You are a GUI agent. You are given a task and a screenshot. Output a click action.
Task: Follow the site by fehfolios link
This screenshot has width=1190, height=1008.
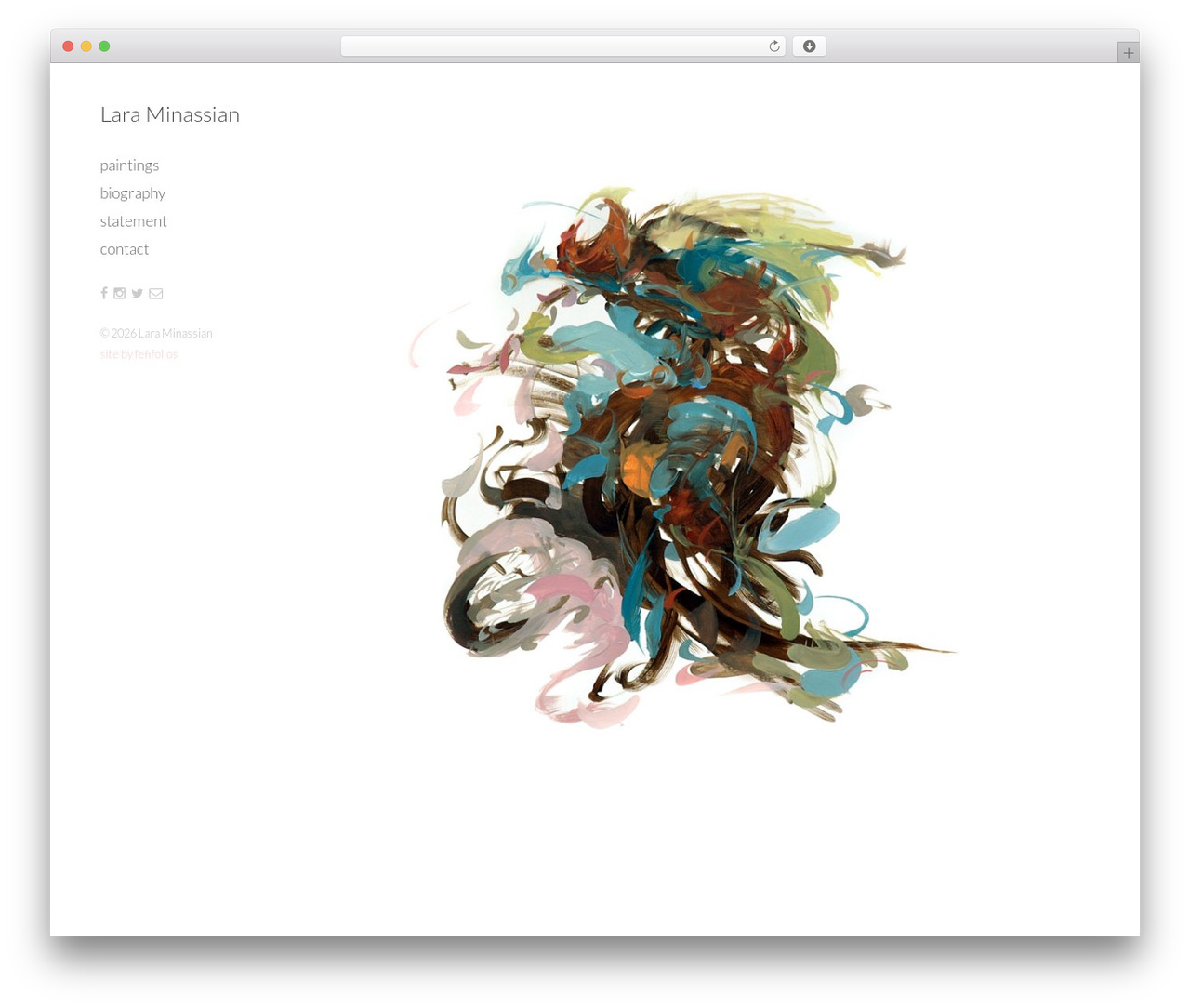pos(139,354)
